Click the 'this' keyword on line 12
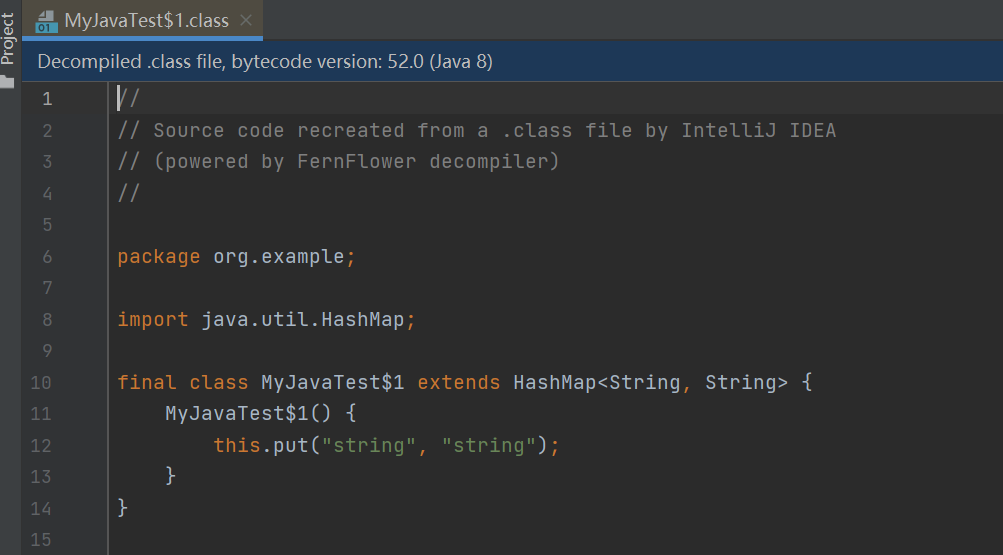Screen dimensions: 1003x555 pyautogui.click(x=237, y=445)
